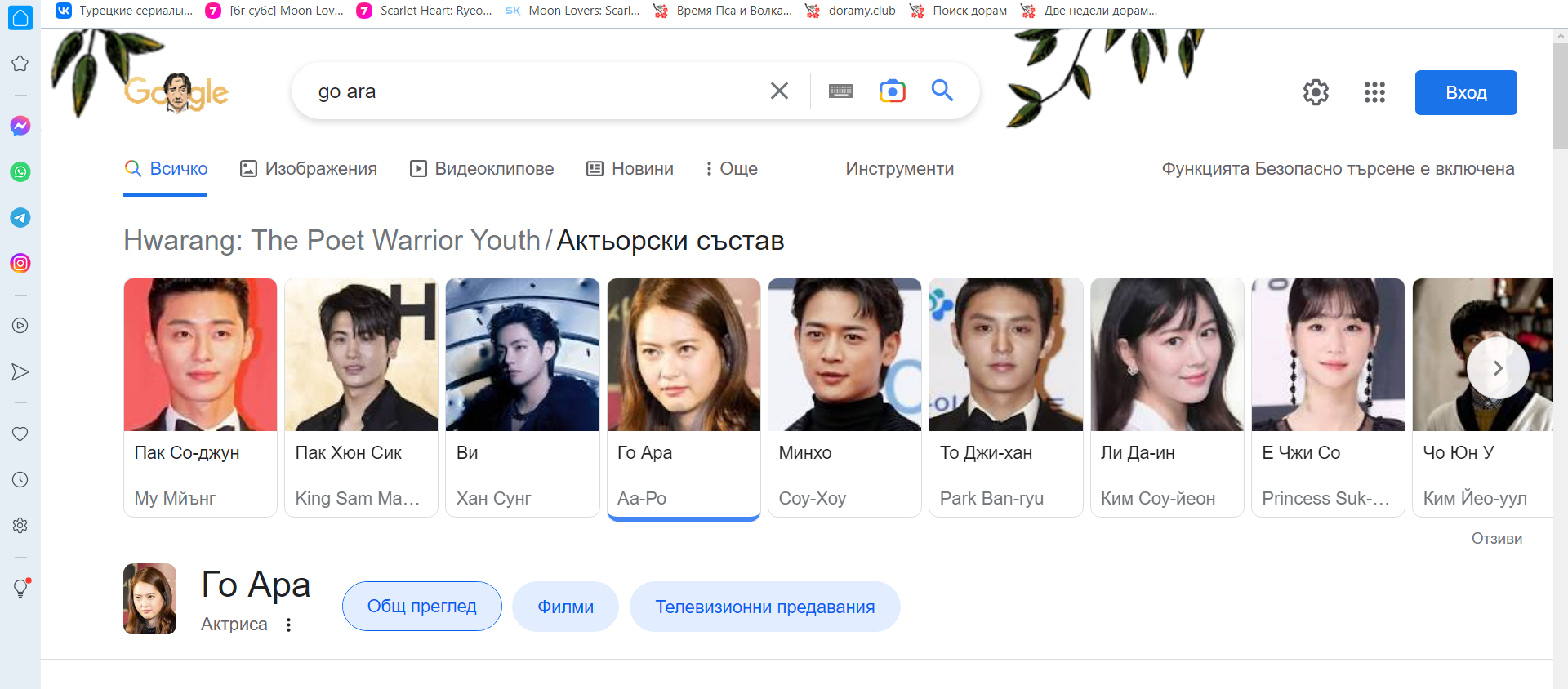Open browsing history clock icon
Image resolution: width=1568 pixels, height=689 pixels.
(x=20, y=480)
